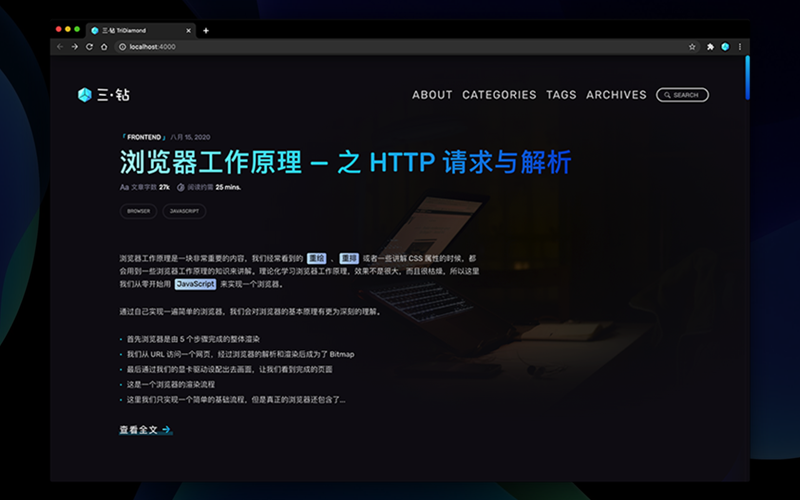Close the 三·钻 TriDiamond tab
The width and height of the screenshot is (800, 500).
click(189, 31)
